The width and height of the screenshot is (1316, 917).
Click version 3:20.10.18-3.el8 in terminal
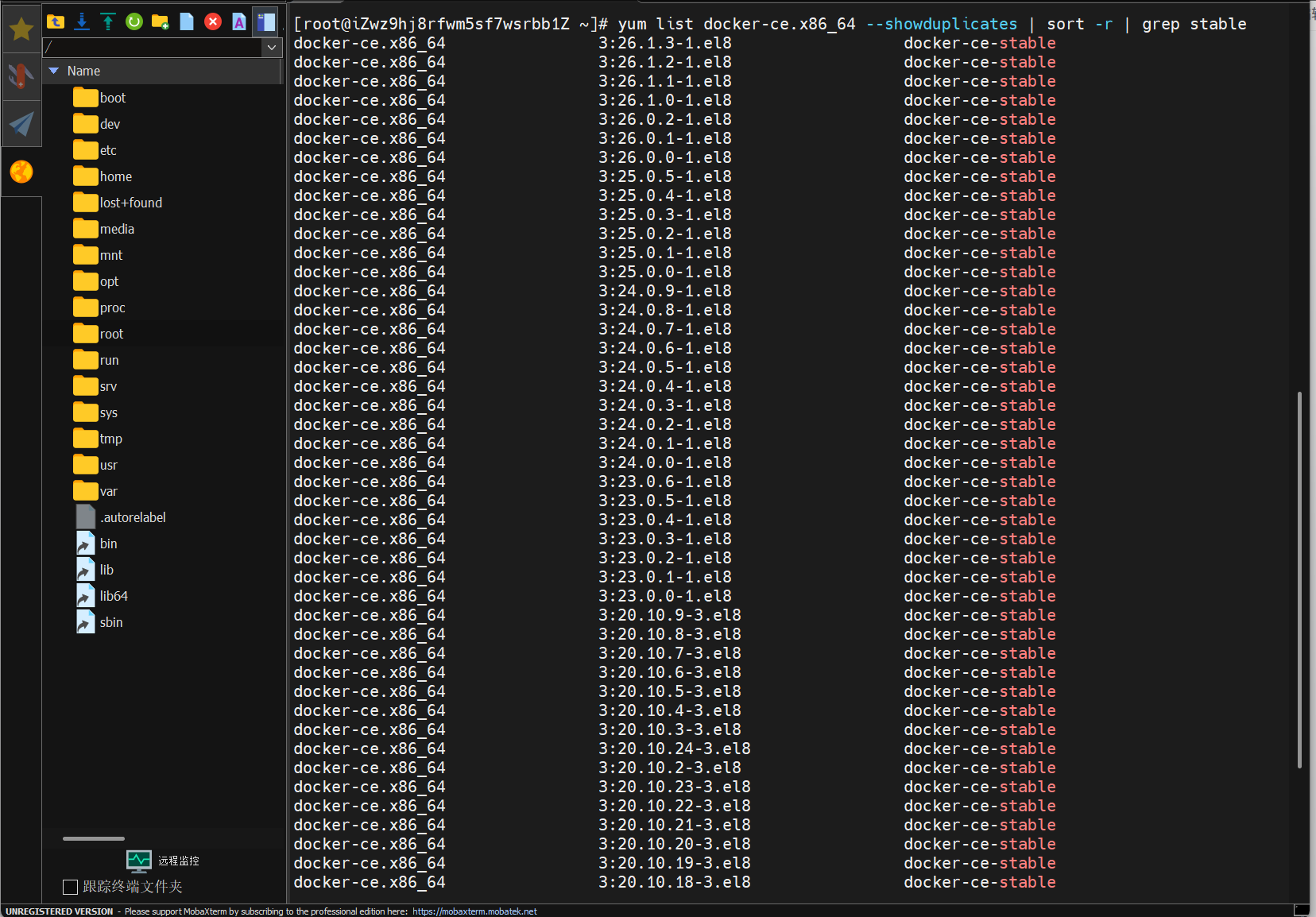coord(675,882)
